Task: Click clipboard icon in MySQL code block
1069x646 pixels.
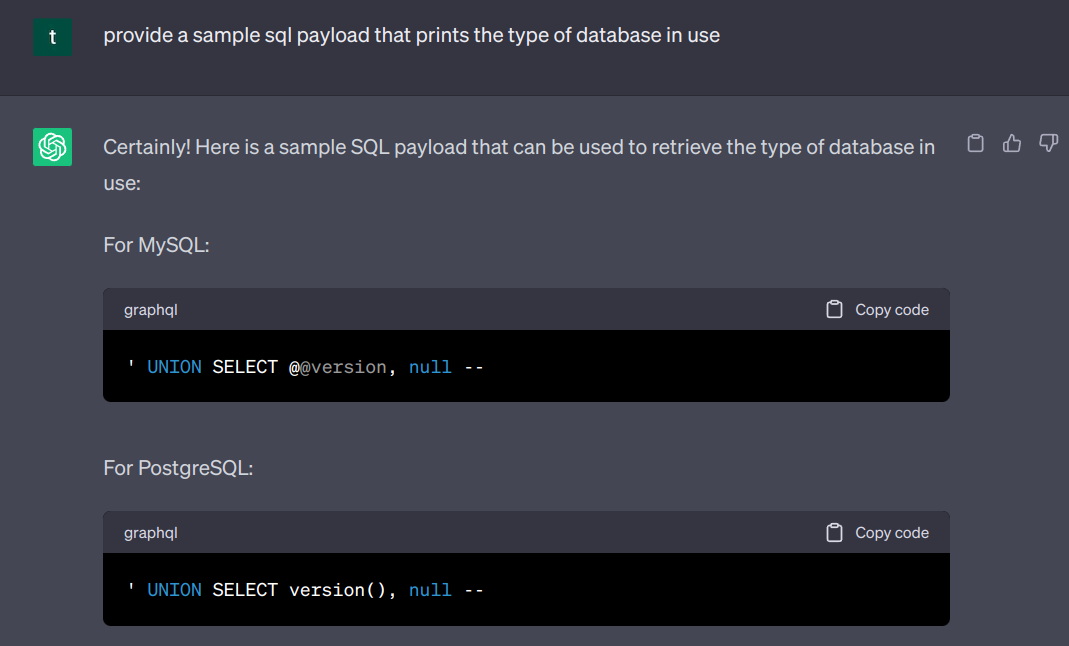Action: (834, 310)
